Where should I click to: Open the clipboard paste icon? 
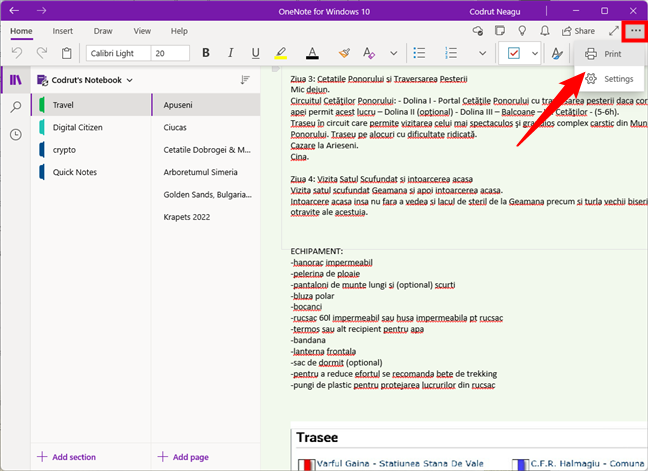point(67,53)
